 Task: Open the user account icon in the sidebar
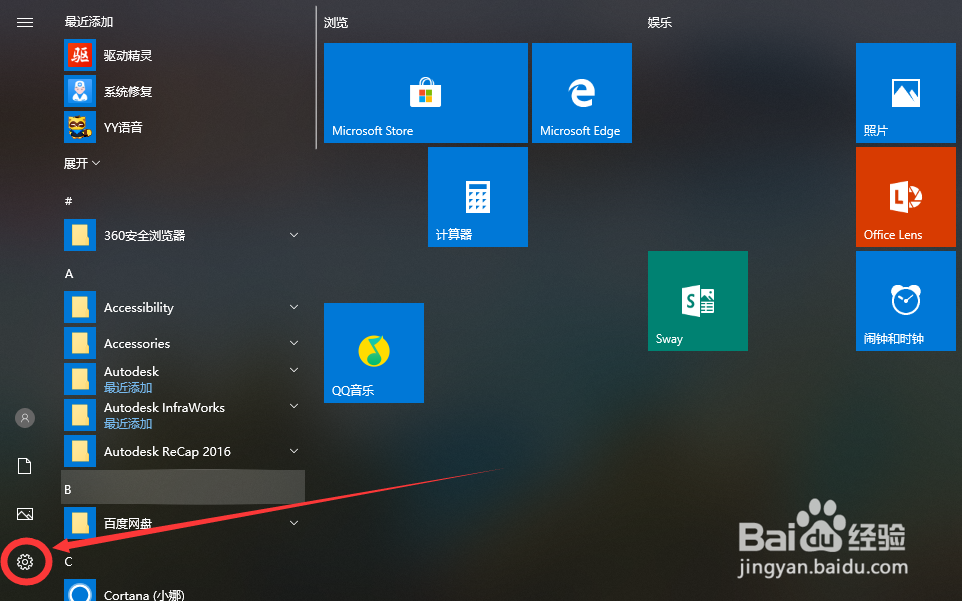25,418
